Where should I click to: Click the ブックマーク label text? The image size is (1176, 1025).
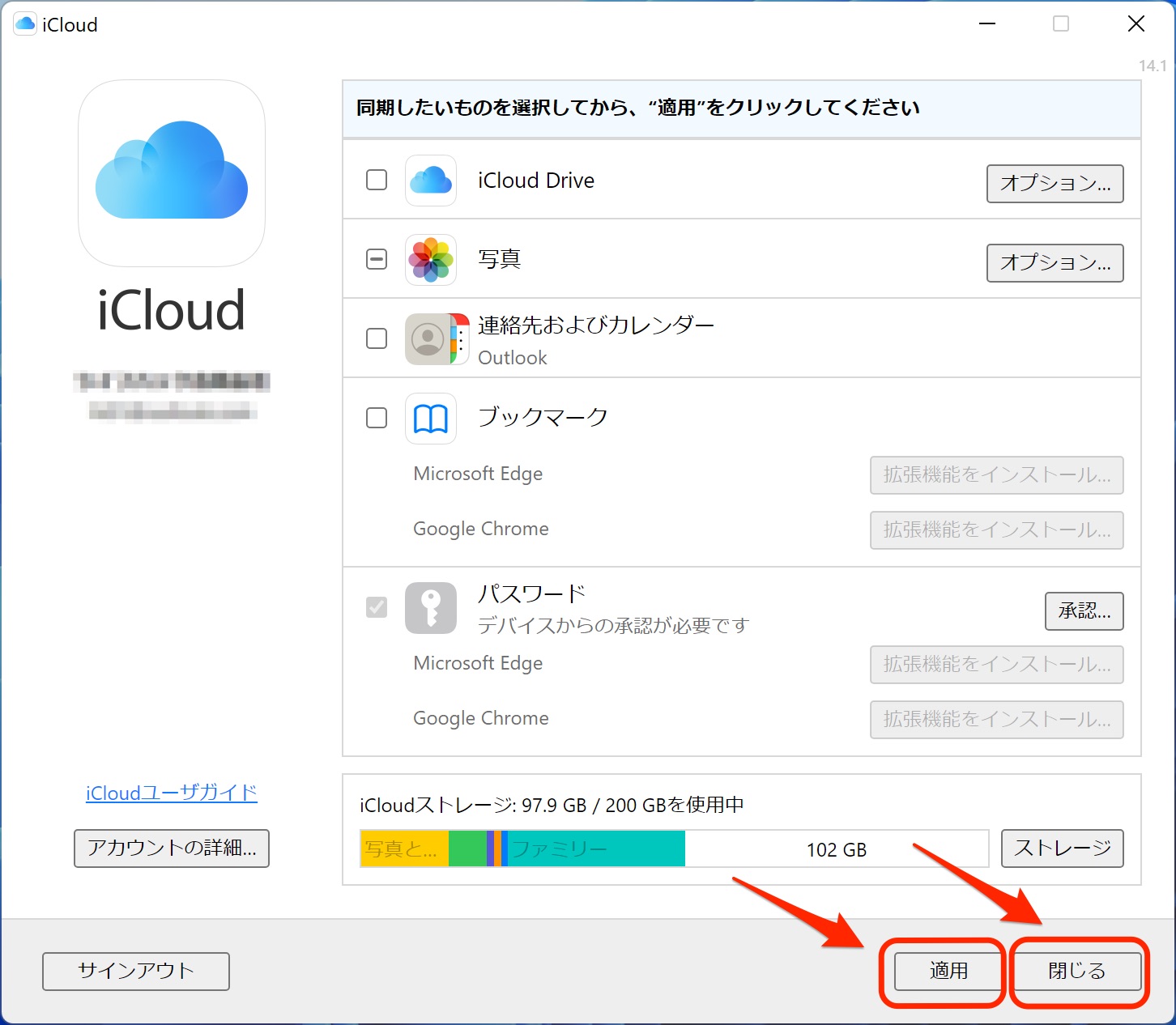click(x=543, y=417)
